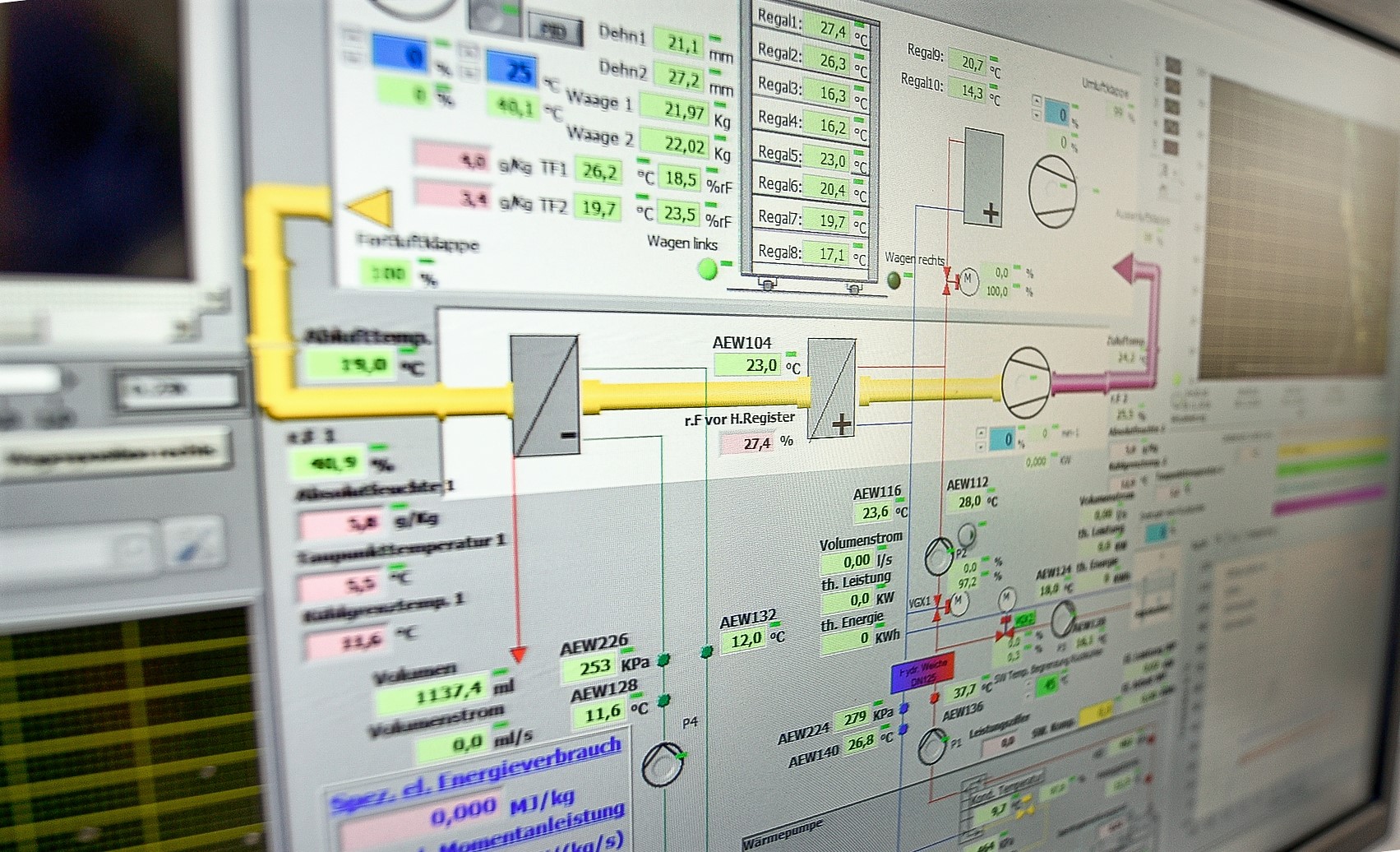The image size is (1400, 852).
Task: Click the blue 25 °C setpoint field
Action: [x=511, y=71]
